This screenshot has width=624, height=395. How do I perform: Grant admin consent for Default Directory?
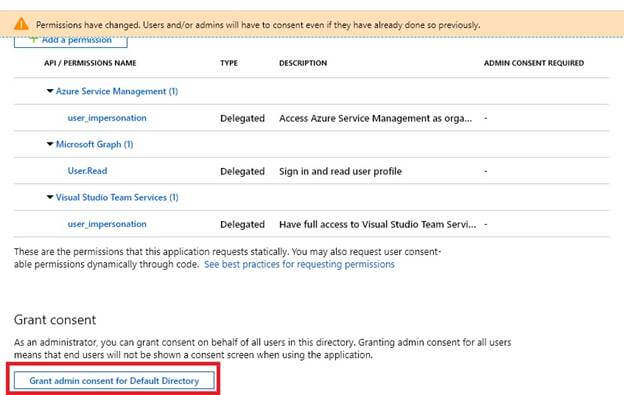pos(114,381)
